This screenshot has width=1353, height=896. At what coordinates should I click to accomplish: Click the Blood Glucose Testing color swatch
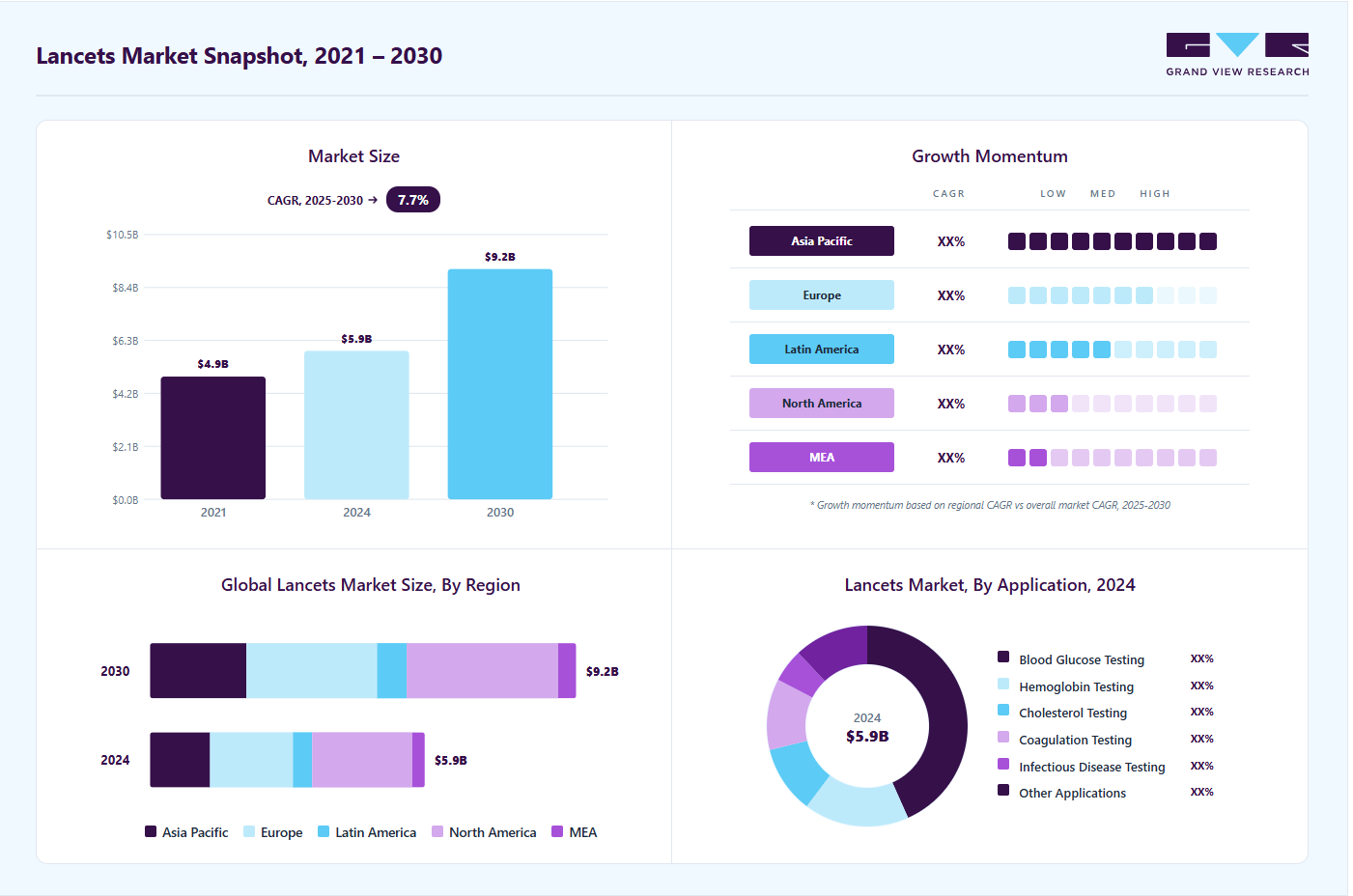tap(1003, 657)
